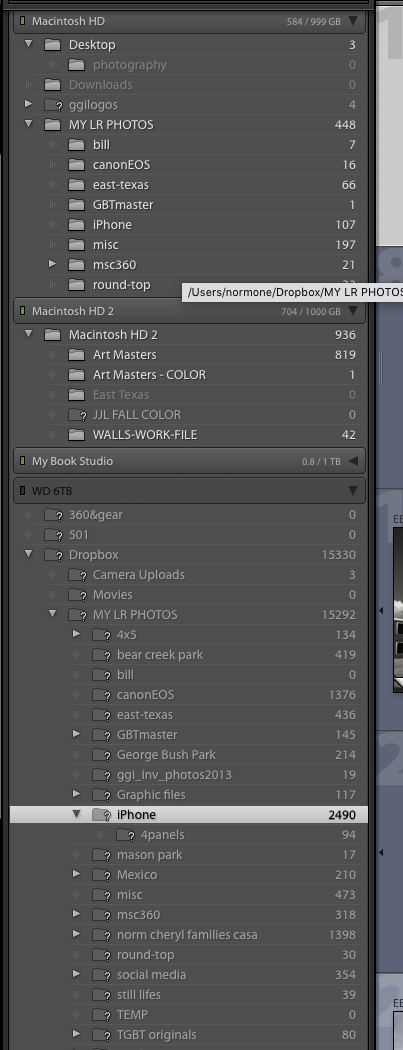Expand the msc360 folder under Macintosh HD
The width and height of the screenshot is (403, 1050).
coord(52,264)
